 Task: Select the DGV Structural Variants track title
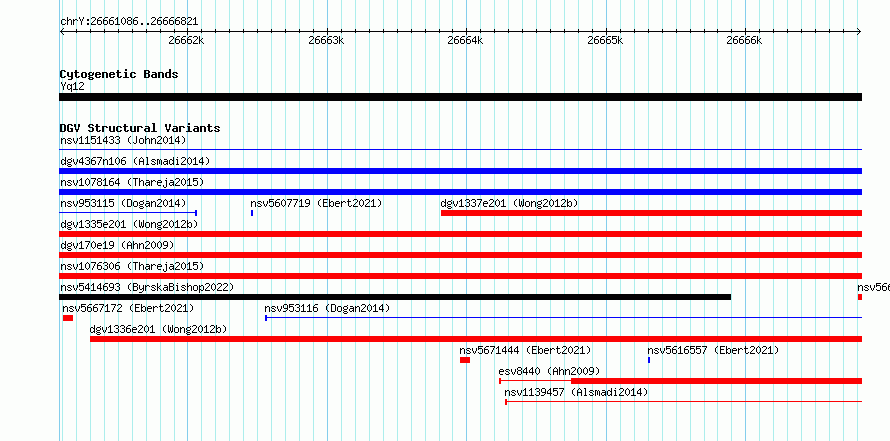(140, 128)
